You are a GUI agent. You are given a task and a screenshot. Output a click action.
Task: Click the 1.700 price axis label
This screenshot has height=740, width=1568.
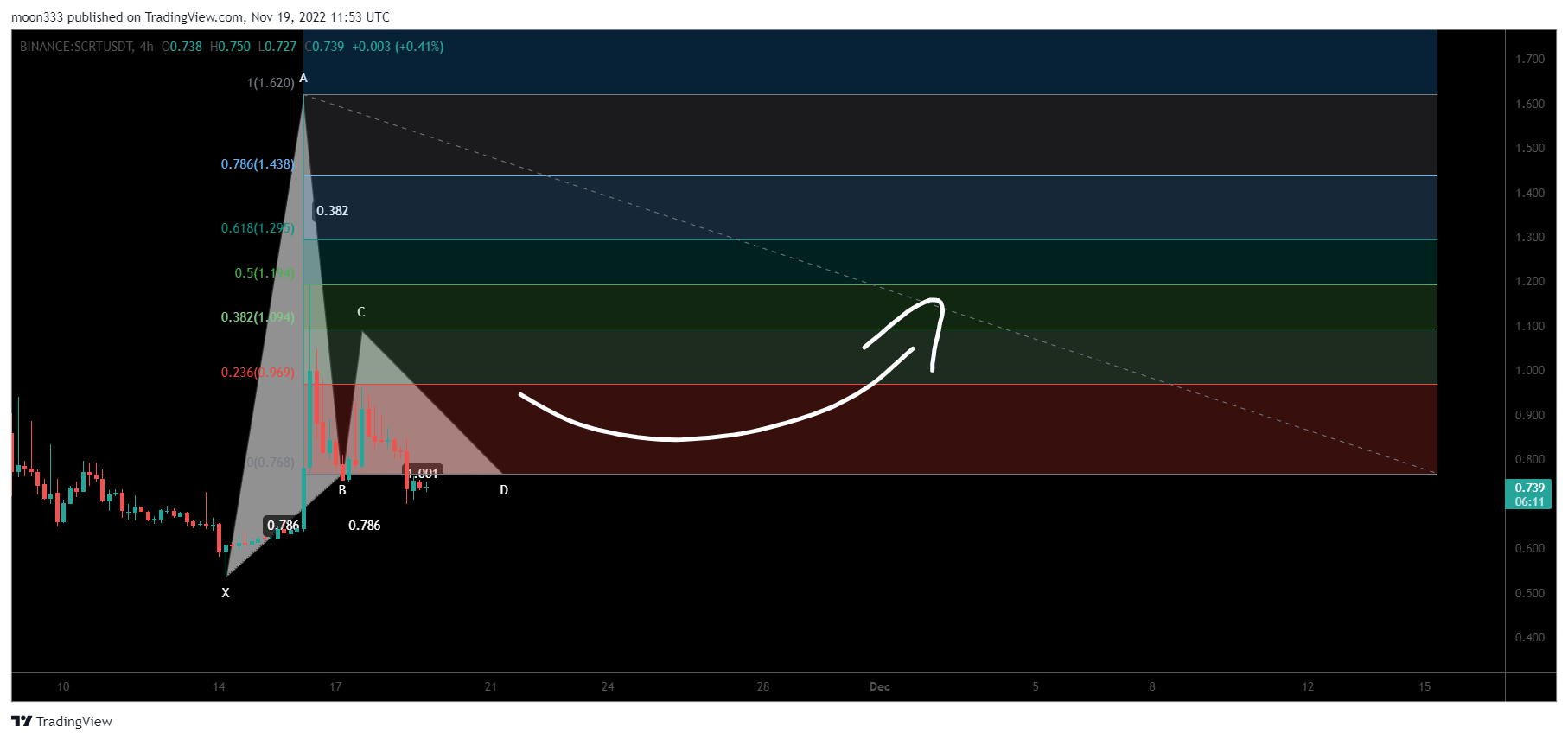tap(1530, 59)
